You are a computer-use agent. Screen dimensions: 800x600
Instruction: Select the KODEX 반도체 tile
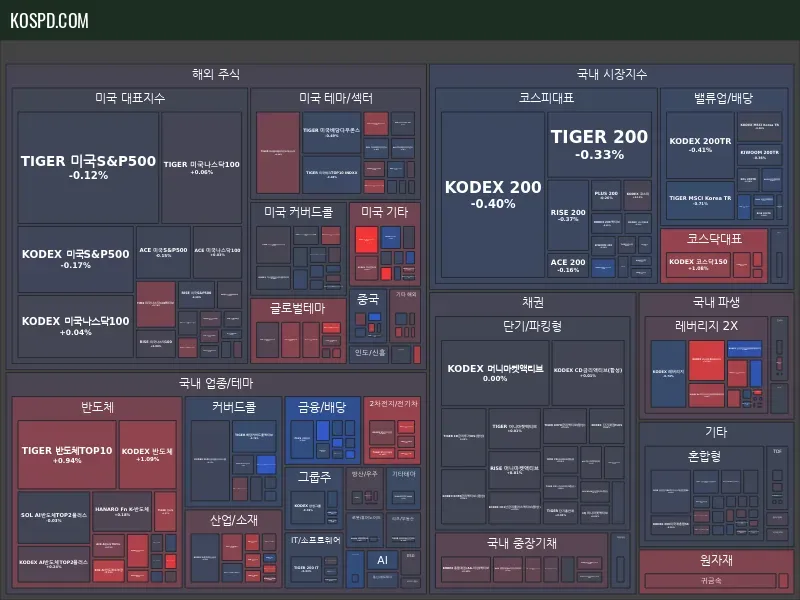(x=147, y=455)
